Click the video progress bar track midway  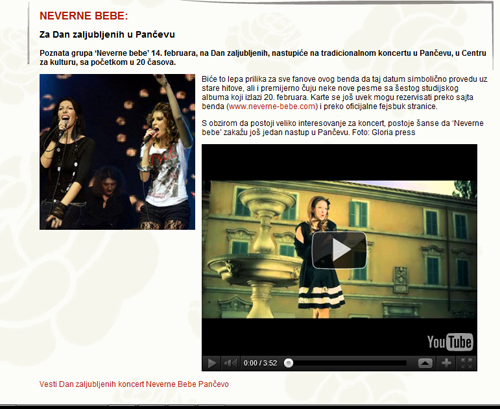[348, 363]
